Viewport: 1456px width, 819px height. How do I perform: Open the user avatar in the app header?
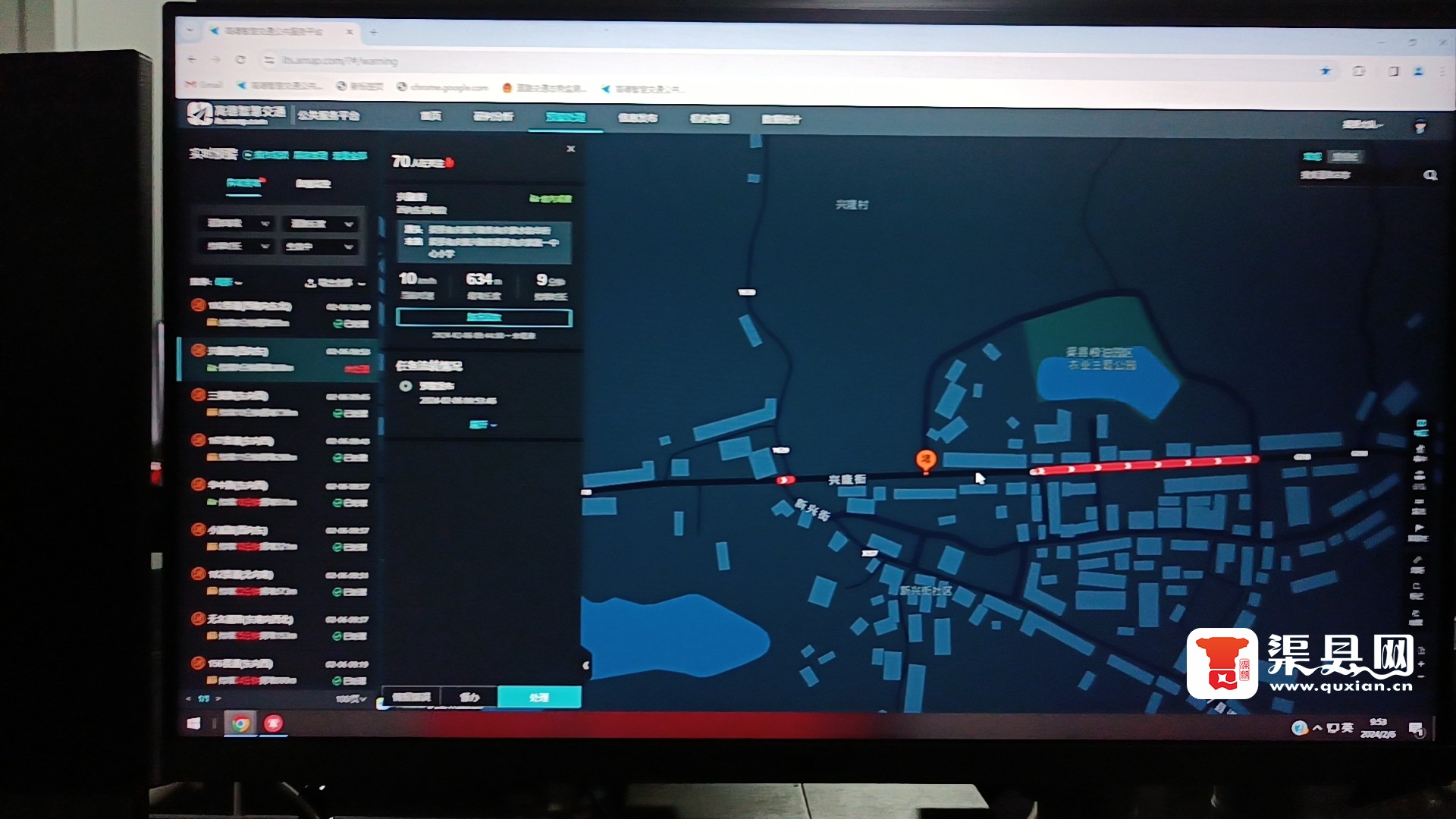pos(1420,126)
